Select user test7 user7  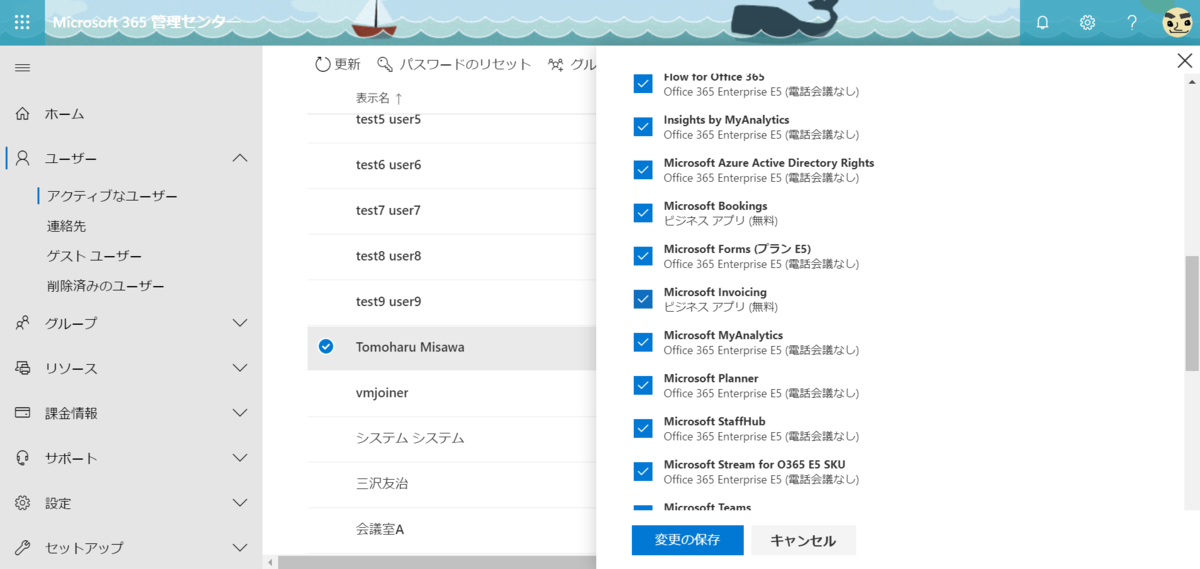click(388, 210)
